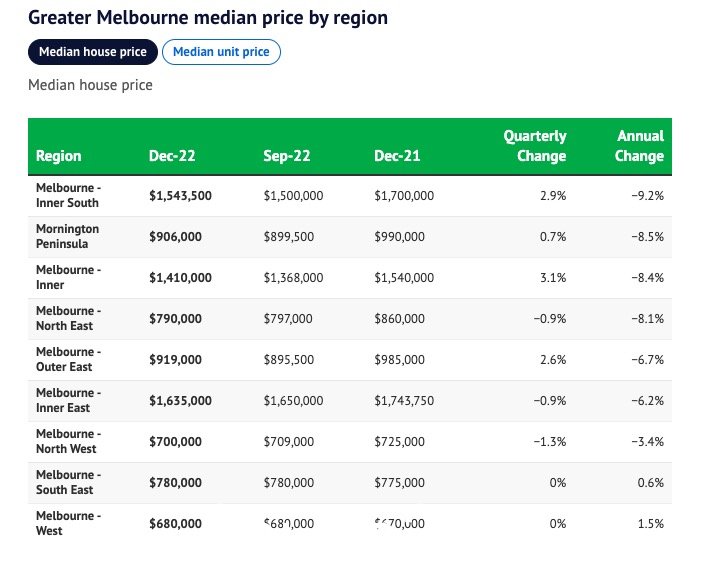Viewport: 717px width, 563px height.
Task: Click the −8.4% annual change cell
Action: (x=647, y=278)
